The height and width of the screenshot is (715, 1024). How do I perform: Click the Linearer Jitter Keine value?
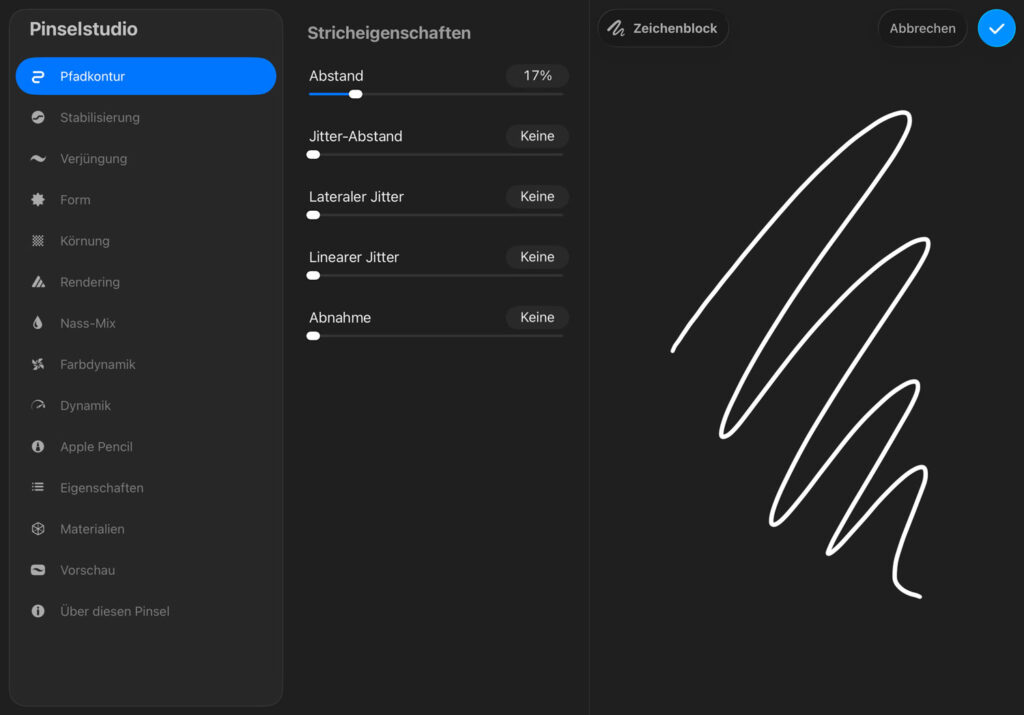point(537,257)
